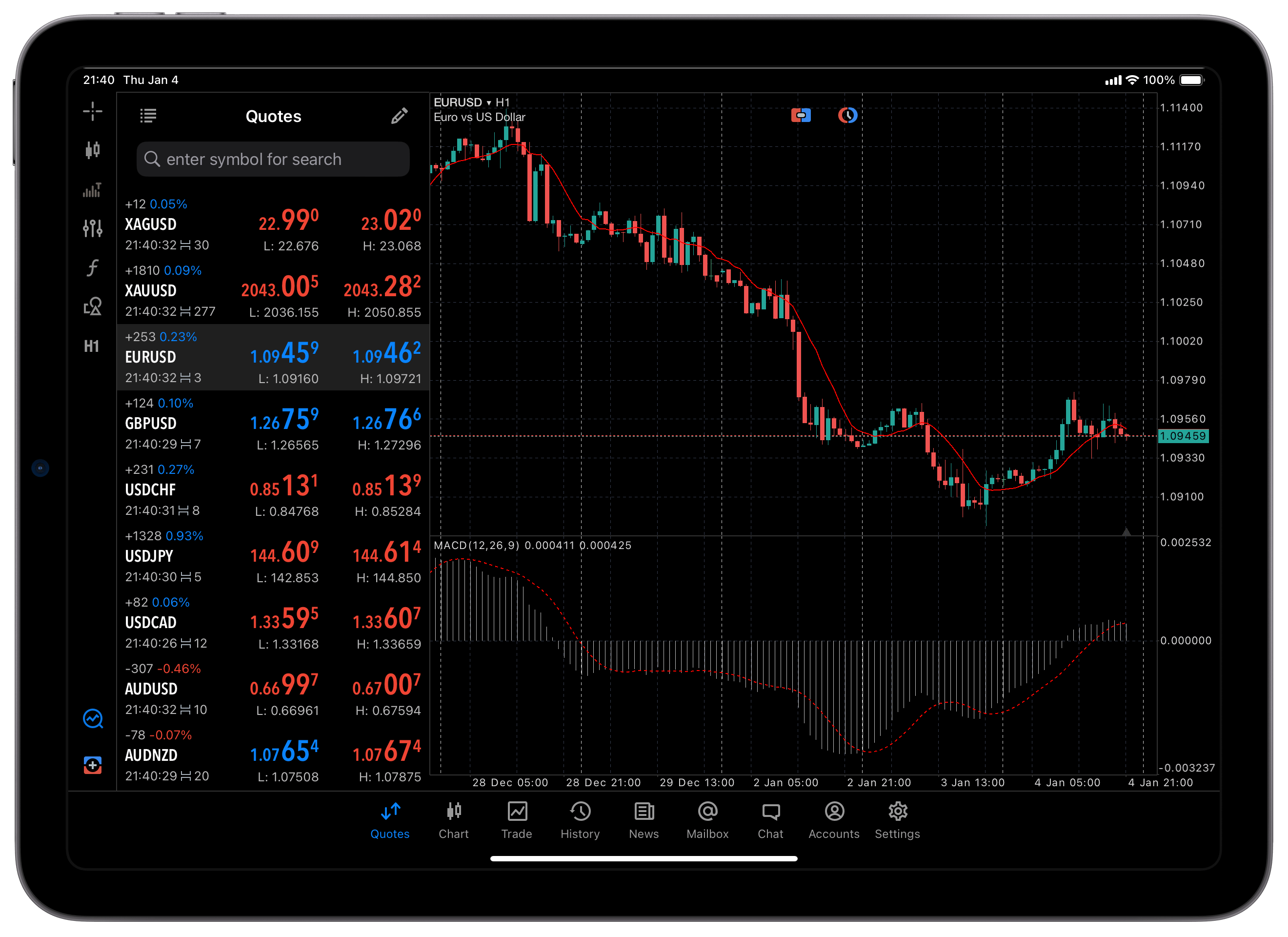Select the AUDNZD quote row
Screen dimensions: 1288x937
tap(273, 756)
